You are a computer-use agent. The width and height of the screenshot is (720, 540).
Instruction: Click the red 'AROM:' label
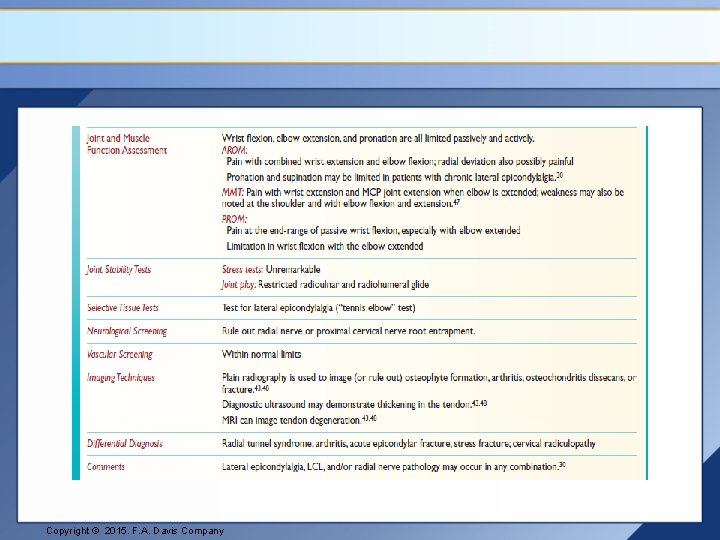click(235, 150)
